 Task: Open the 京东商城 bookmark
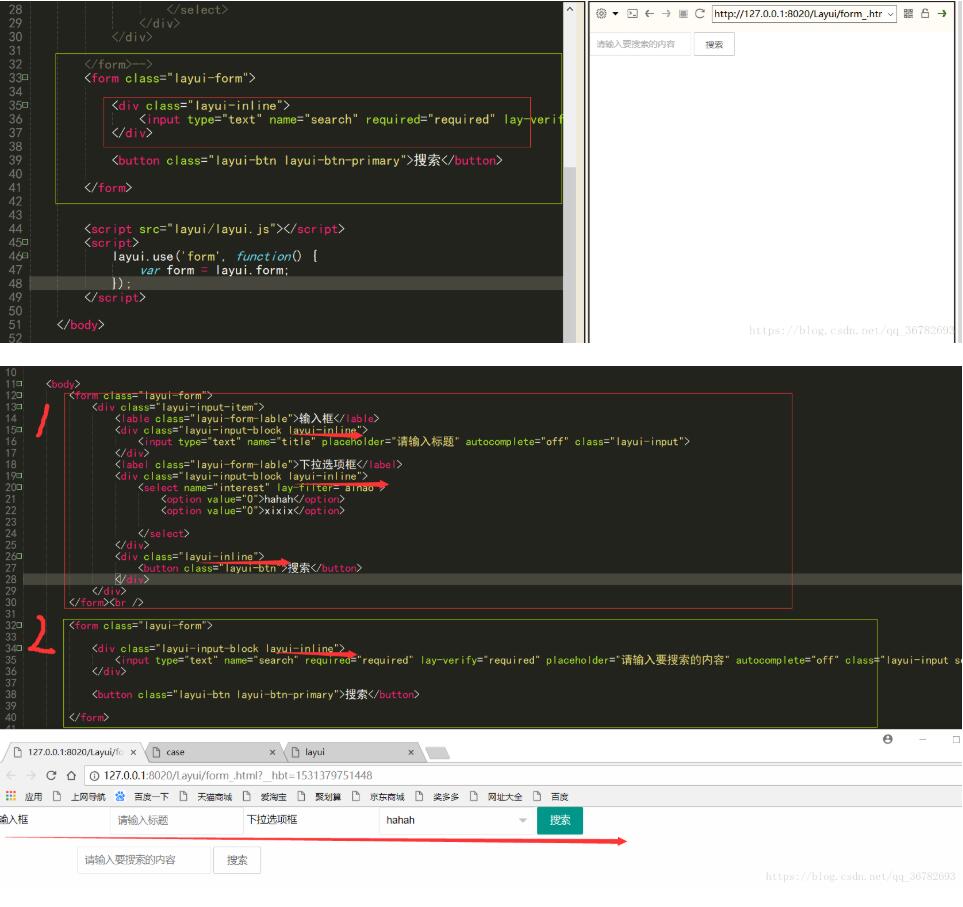pos(378,796)
